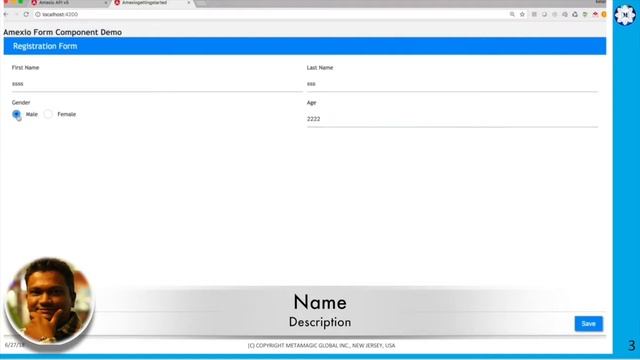Screen dimensions: 640x360
Task: Select the Female radio button
Action: click(48, 114)
